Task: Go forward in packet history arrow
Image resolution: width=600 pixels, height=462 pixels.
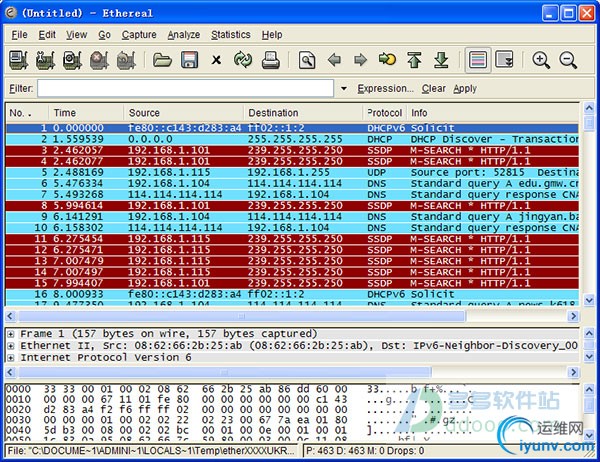Action: 360,60
